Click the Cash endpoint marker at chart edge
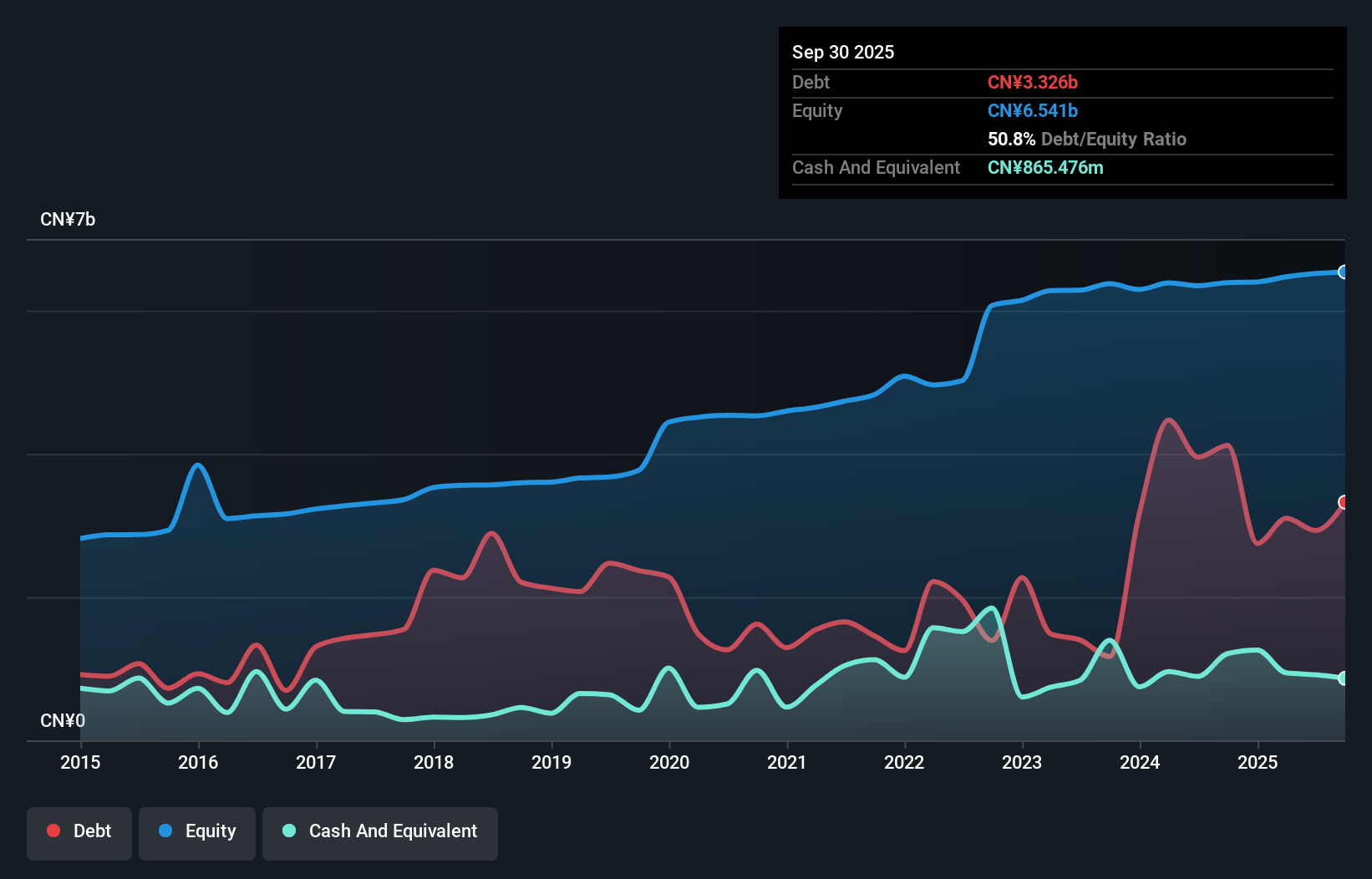Viewport: 1372px width, 879px height. point(1343,678)
